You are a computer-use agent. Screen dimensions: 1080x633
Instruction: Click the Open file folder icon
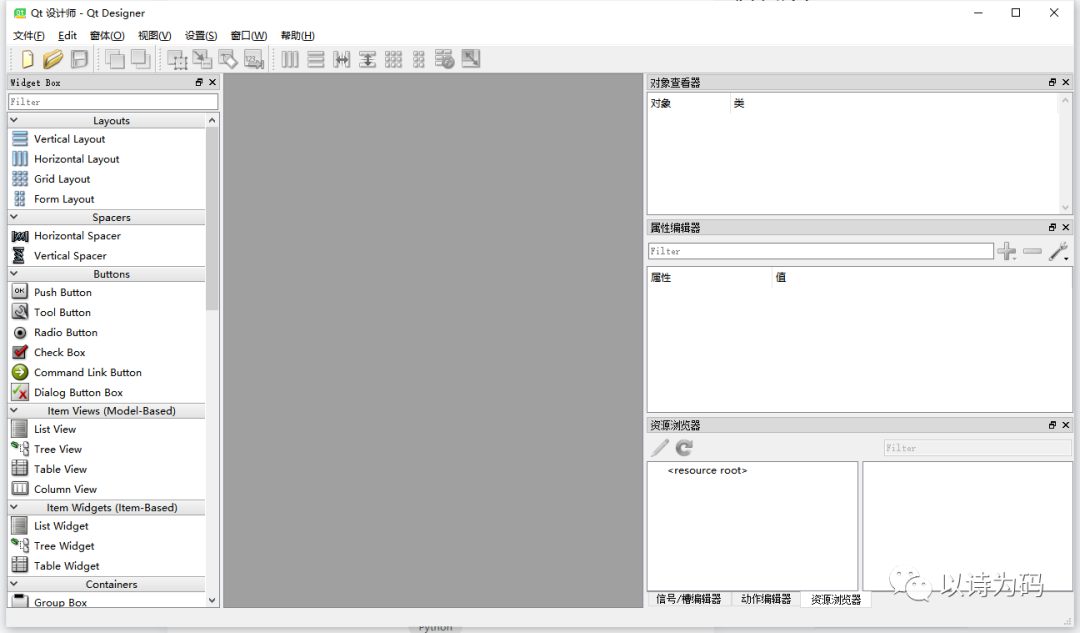point(53,59)
